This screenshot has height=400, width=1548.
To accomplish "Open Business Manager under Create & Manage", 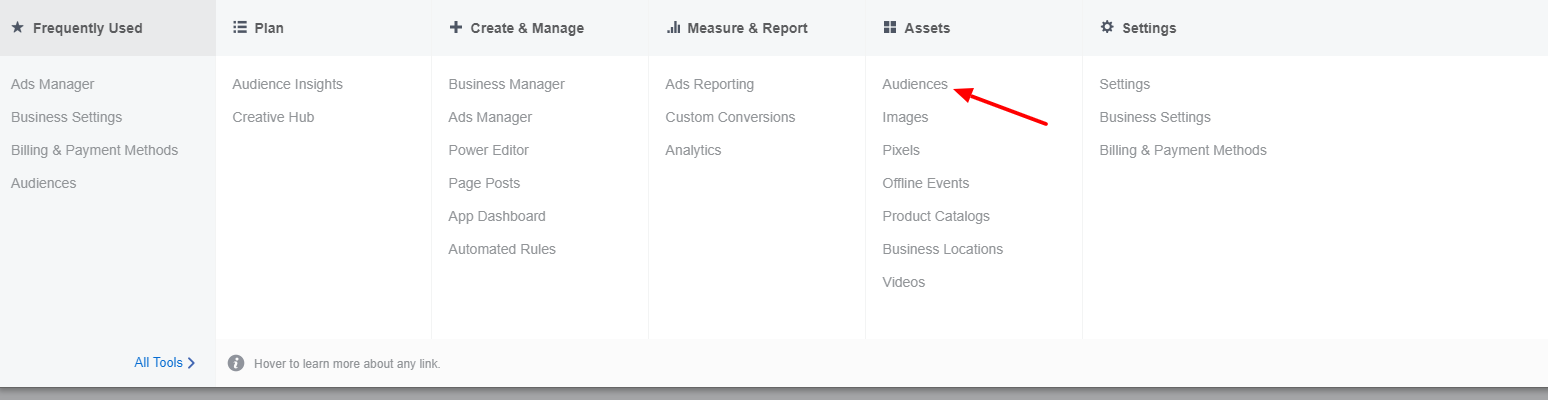I will [x=507, y=85].
